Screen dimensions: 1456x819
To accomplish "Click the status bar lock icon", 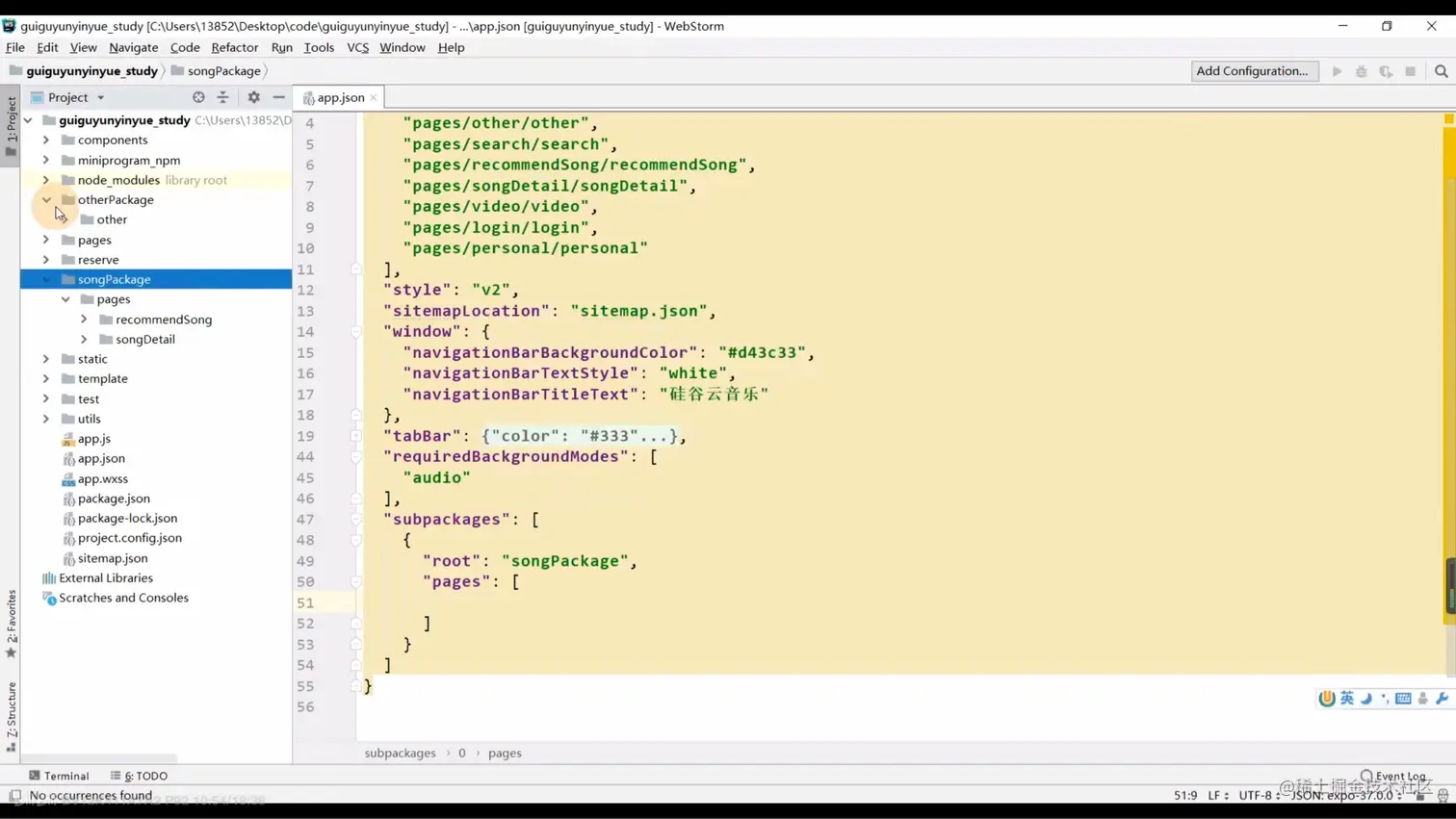I will coord(1421,796).
